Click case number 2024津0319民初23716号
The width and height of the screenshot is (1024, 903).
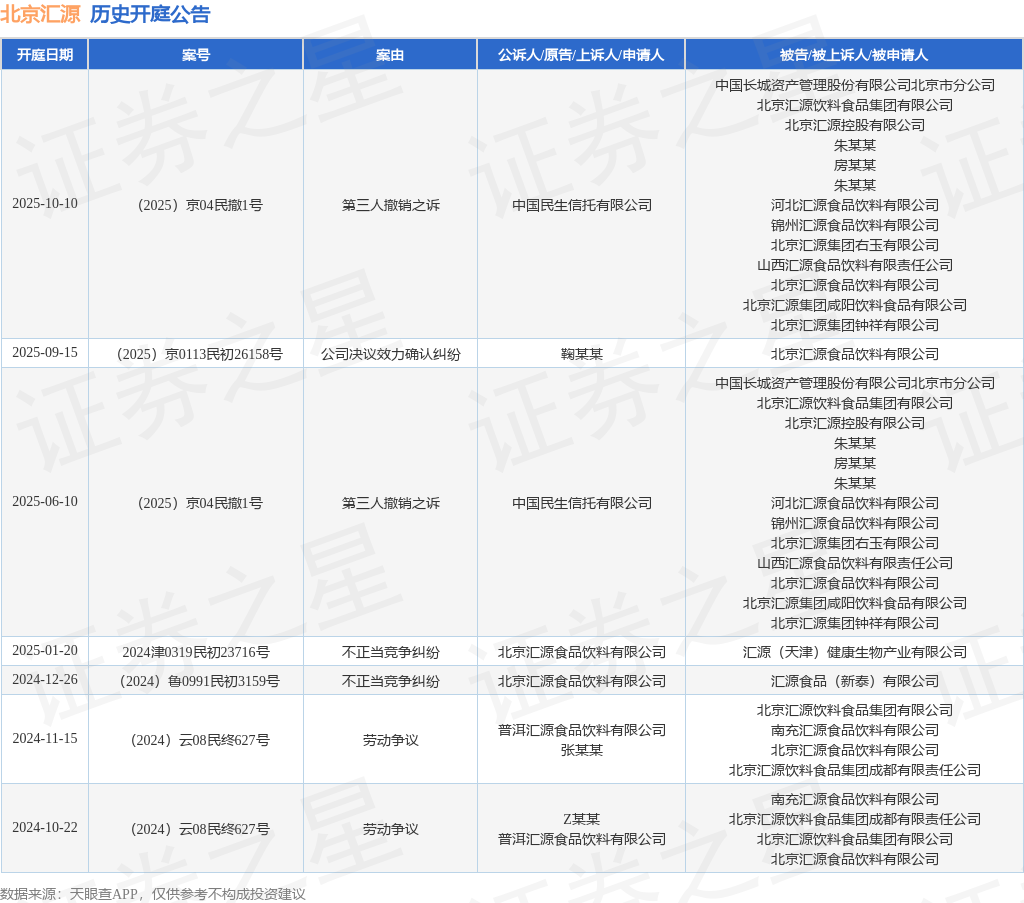(x=196, y=652)
